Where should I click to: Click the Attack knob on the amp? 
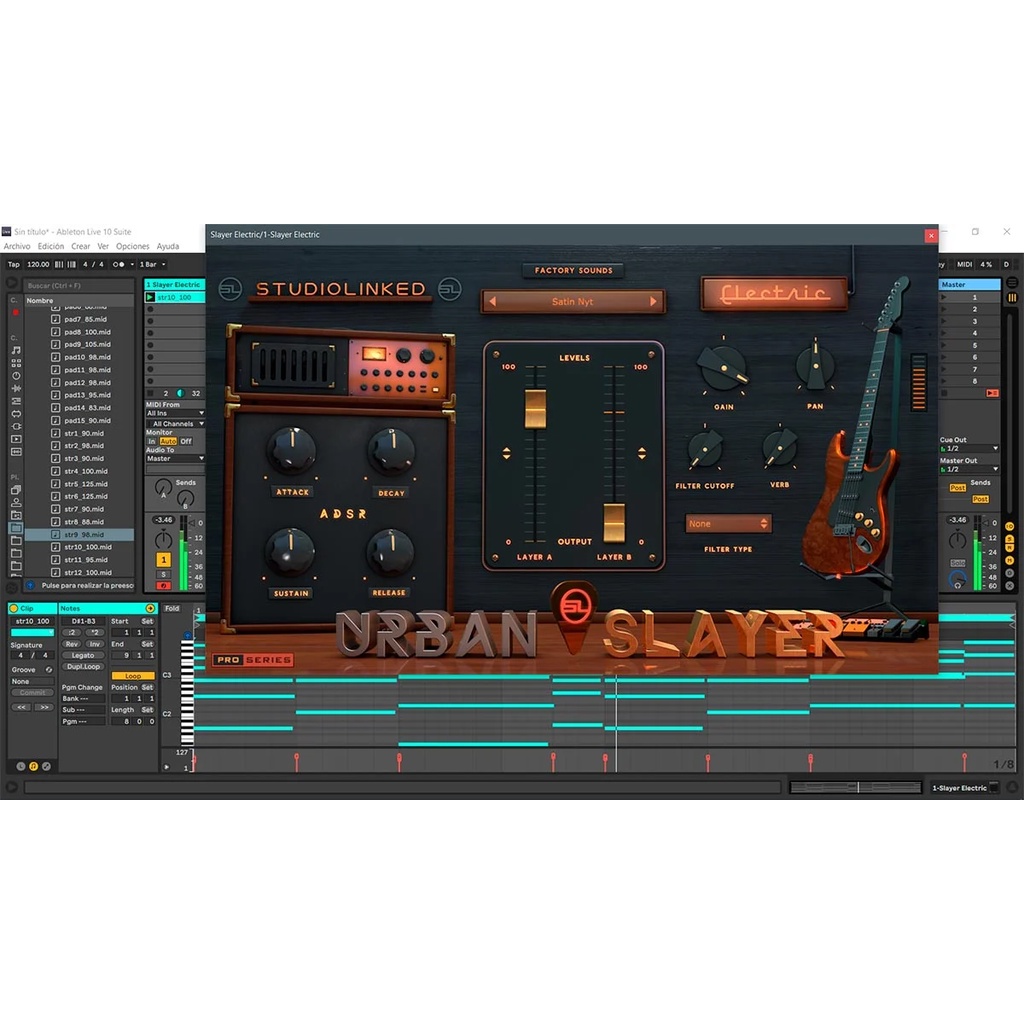pyautogui.click(x=292, y=450)
